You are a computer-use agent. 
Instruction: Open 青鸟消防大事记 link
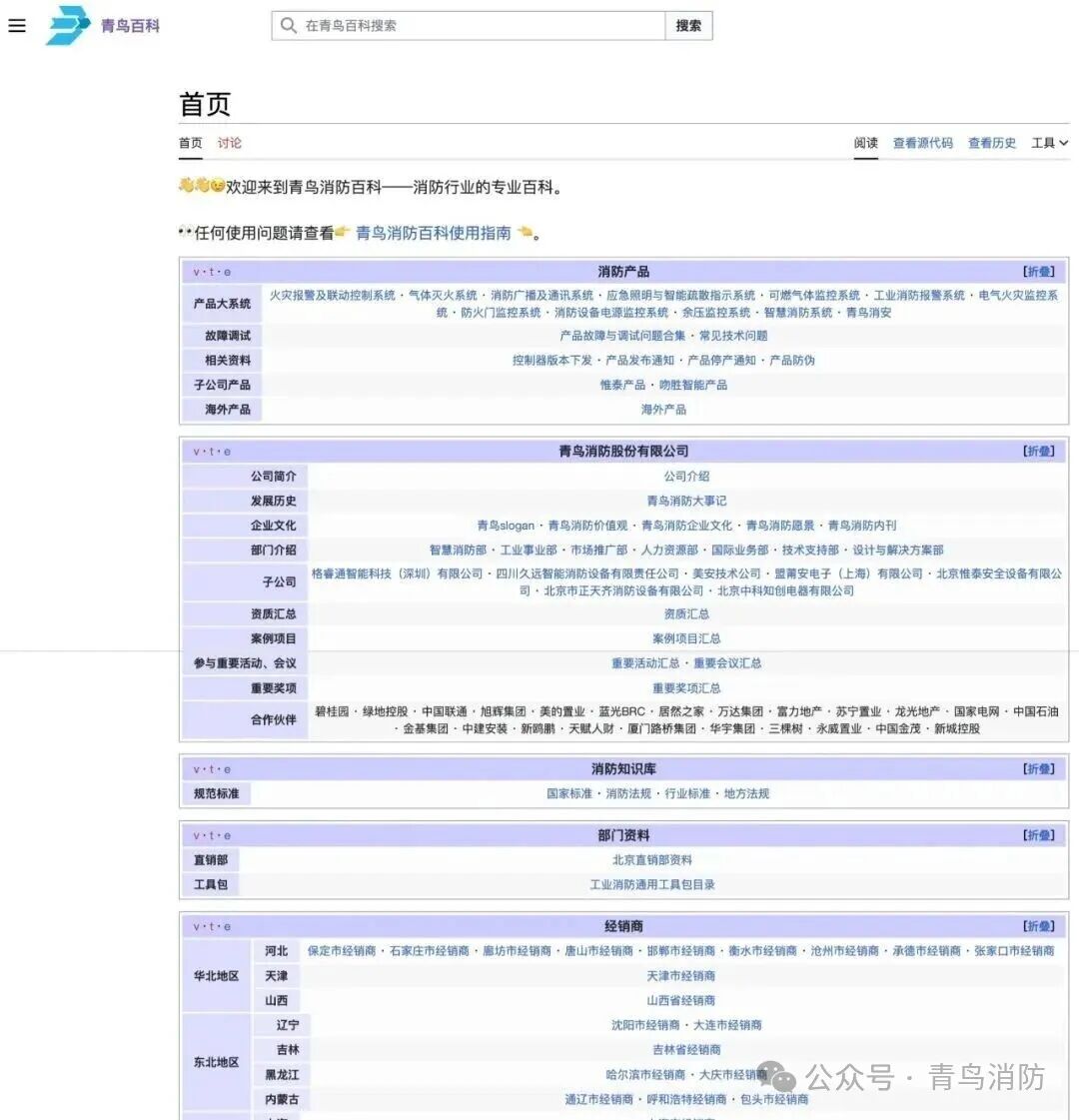coord(686,501)
